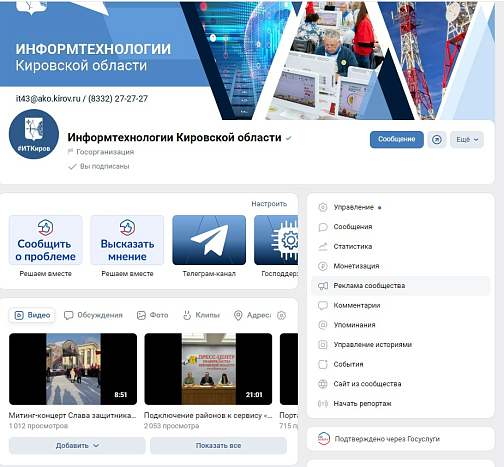Switch to the Фото tab
504x467 pixels.
[153, 315]
